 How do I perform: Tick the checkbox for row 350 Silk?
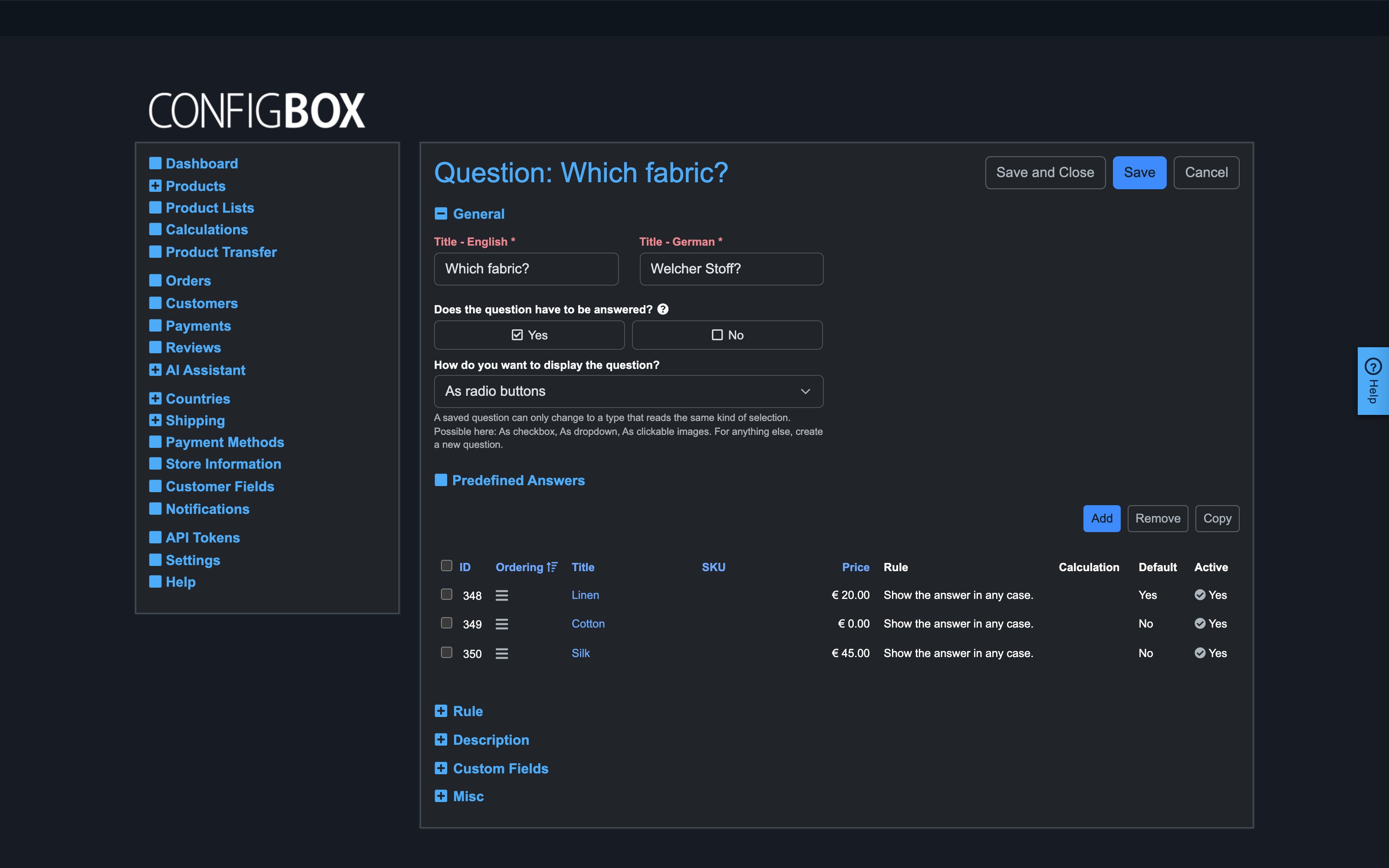(x=447, y=652)
